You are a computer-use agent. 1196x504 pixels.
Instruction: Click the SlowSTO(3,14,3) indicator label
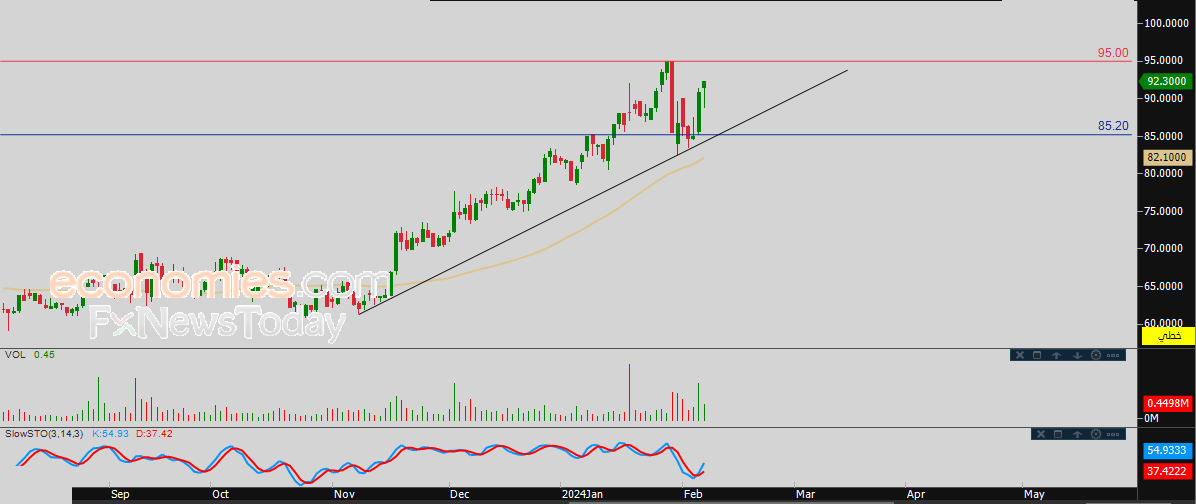click(44, 433)
